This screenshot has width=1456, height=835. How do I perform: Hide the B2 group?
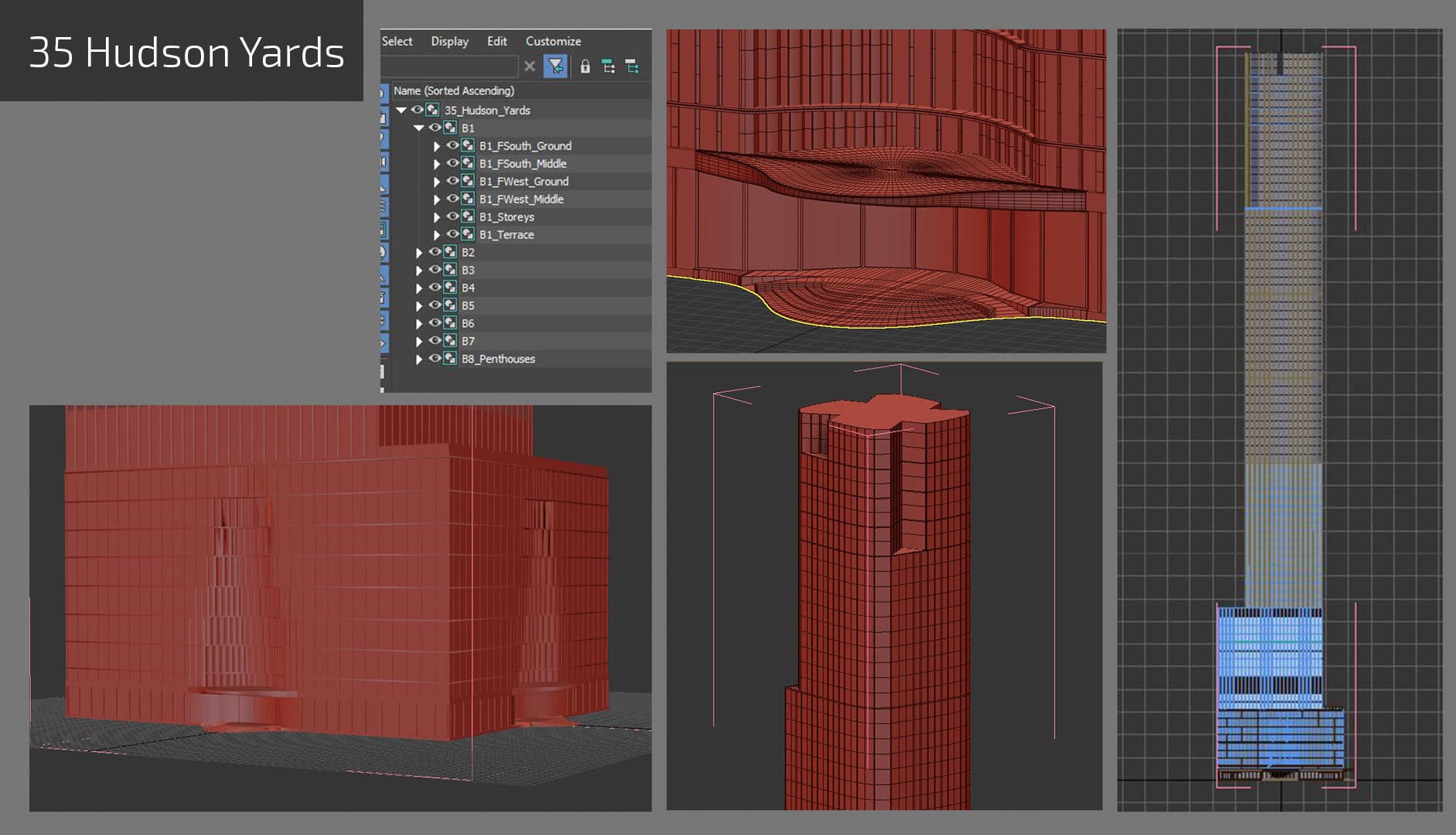(435, 252)
